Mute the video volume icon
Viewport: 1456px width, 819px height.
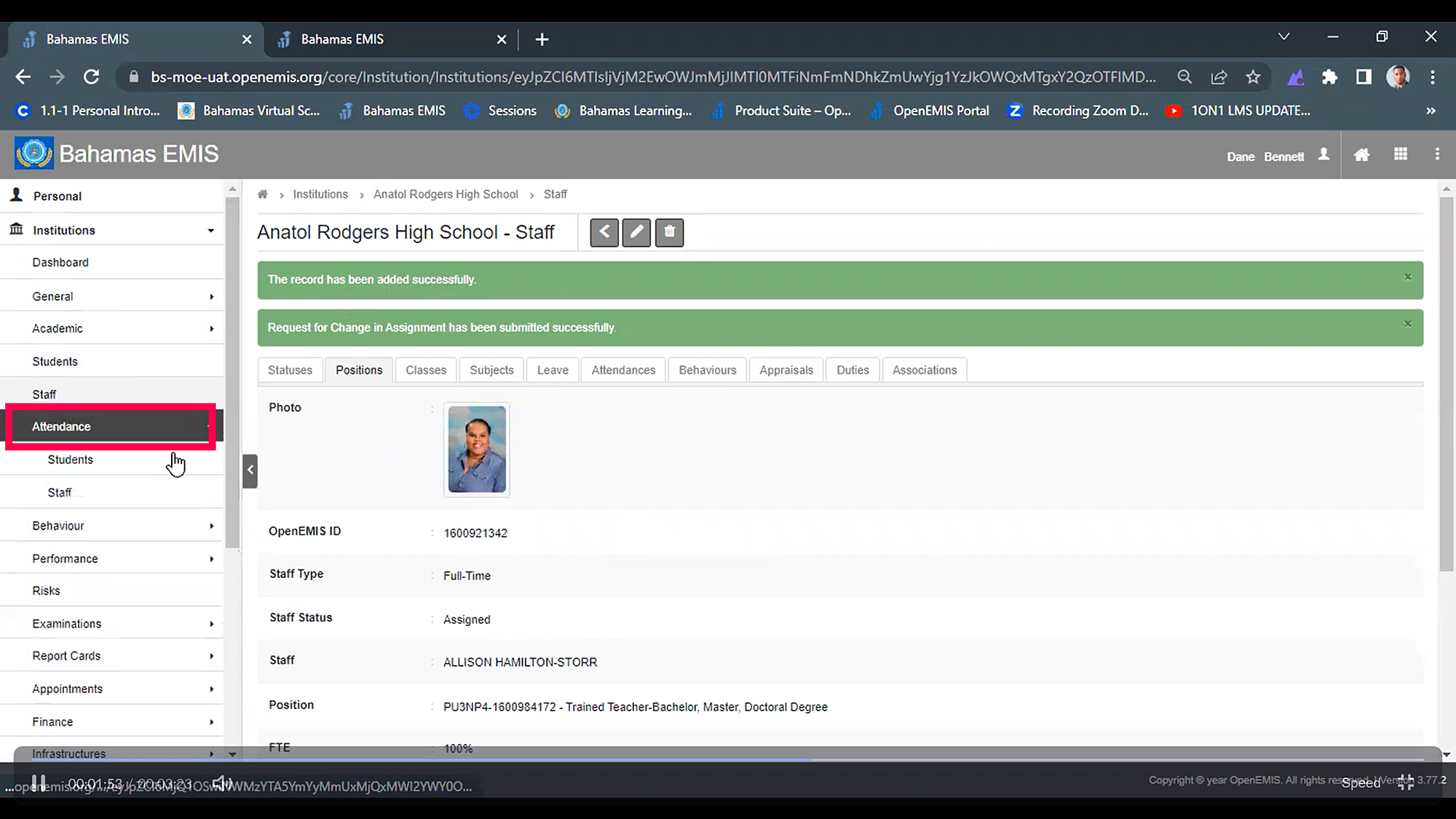click(x=222, y=783)
